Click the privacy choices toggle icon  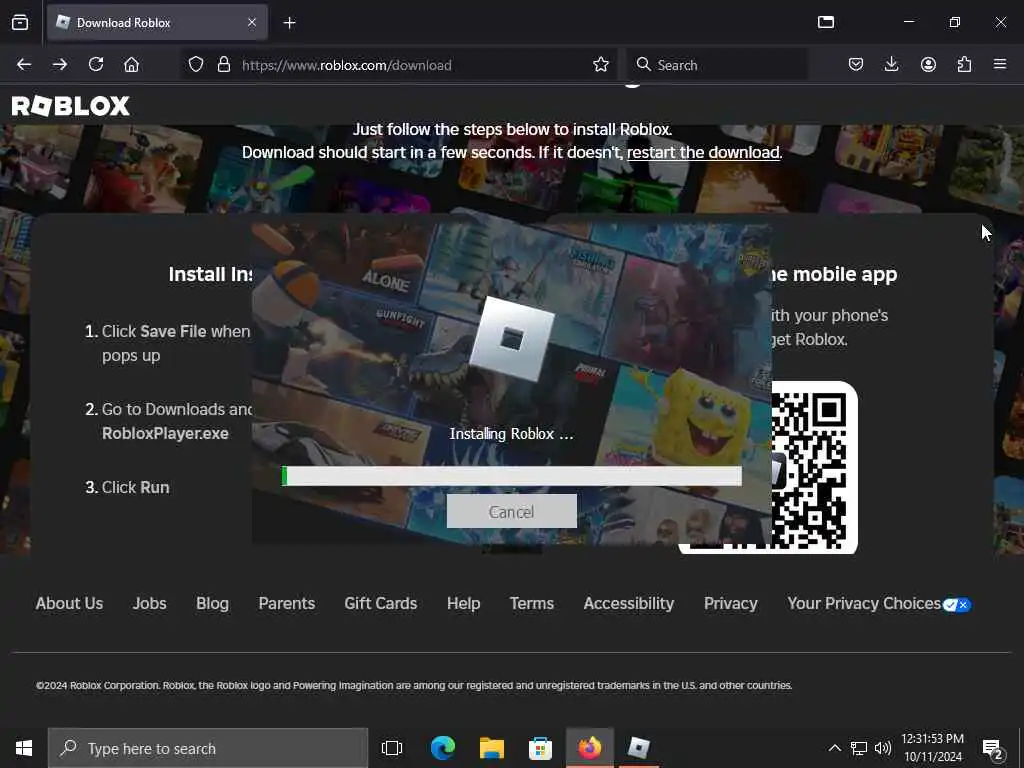pyautogui.click(x=957, y=605)
